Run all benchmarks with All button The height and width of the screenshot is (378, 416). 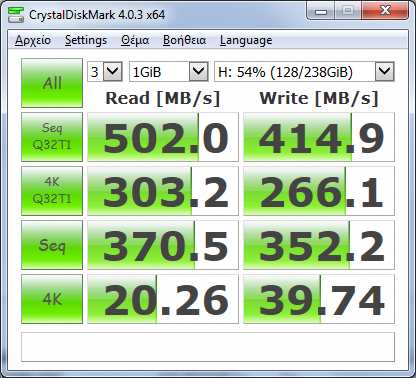click(52, 83)
